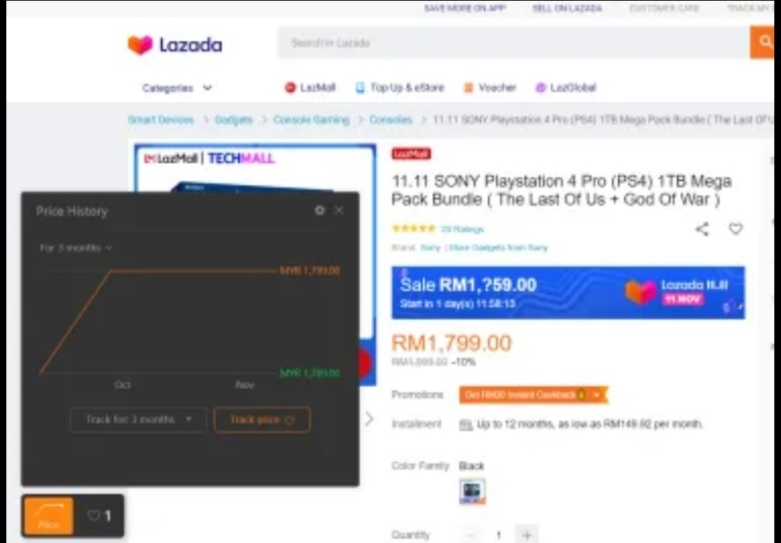Click the heart counter in price widget
Viewport: 781px width, 543px height.
[x=99, y=516]
